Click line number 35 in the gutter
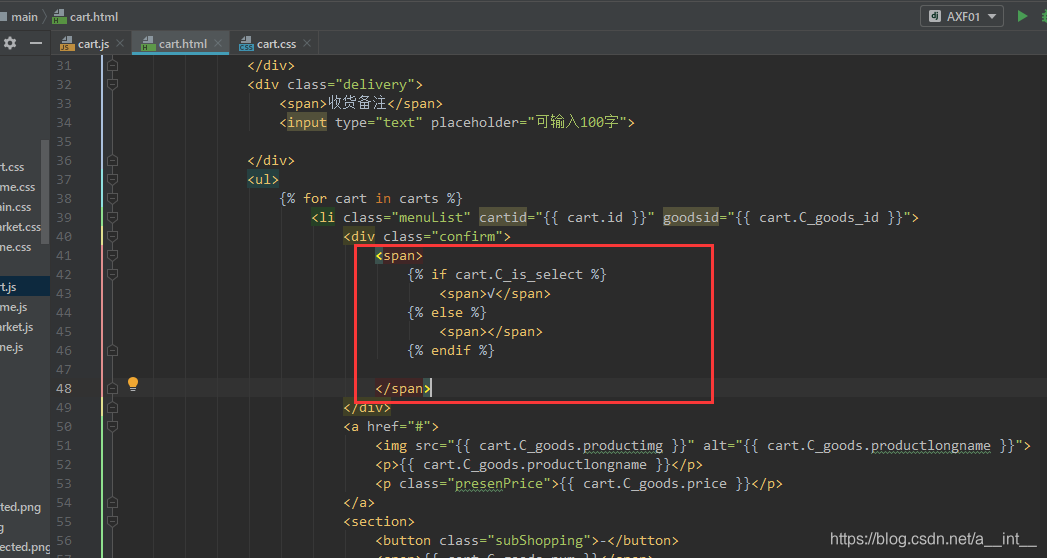The height and width of the screenshot is (558, 1047). pos(63,142)
